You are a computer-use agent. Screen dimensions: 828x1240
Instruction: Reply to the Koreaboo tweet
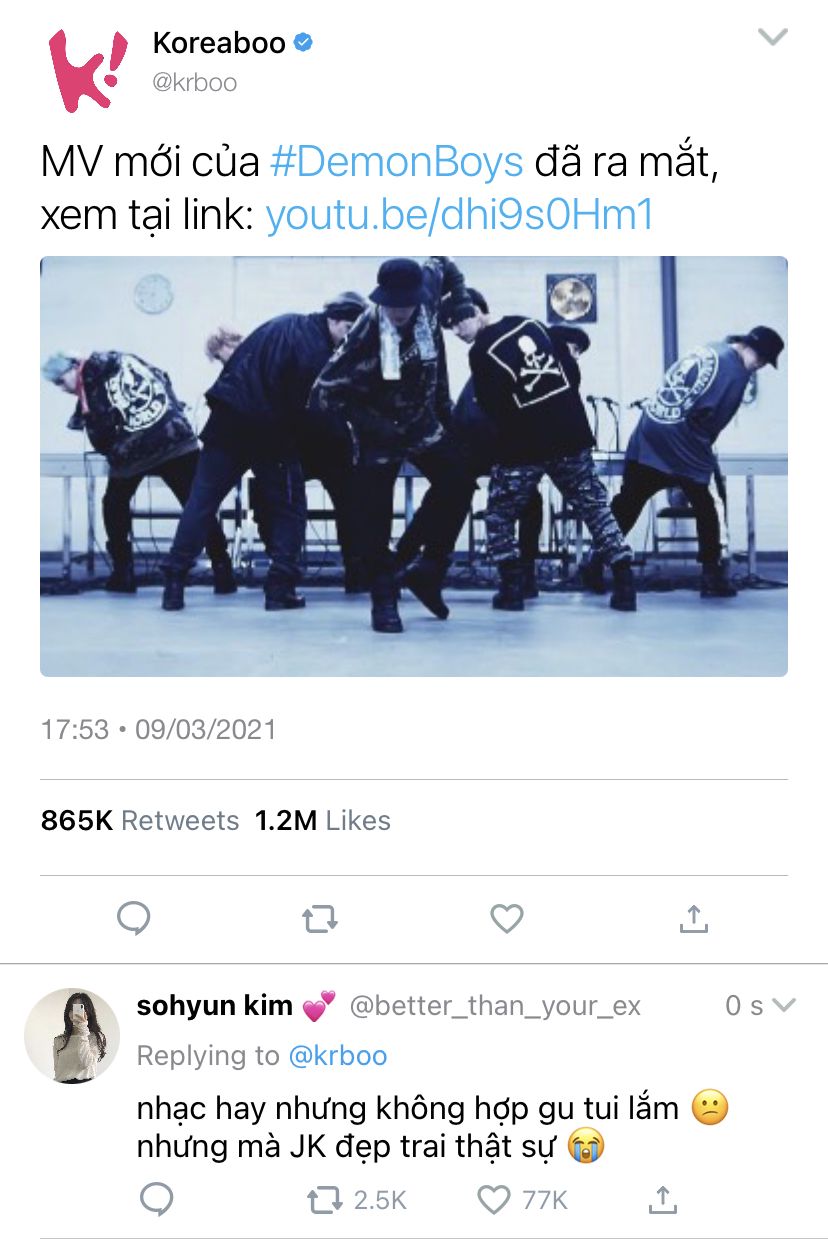click(x=134, y=918)
